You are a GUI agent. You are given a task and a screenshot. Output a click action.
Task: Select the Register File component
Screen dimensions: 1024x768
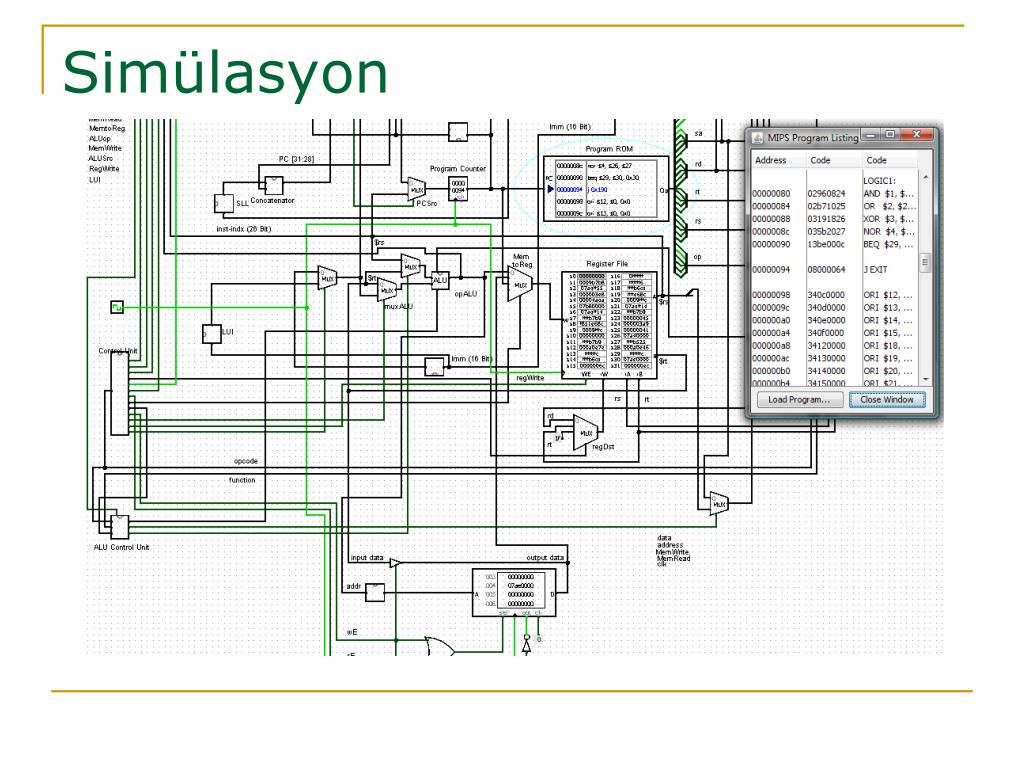(609, 325)
